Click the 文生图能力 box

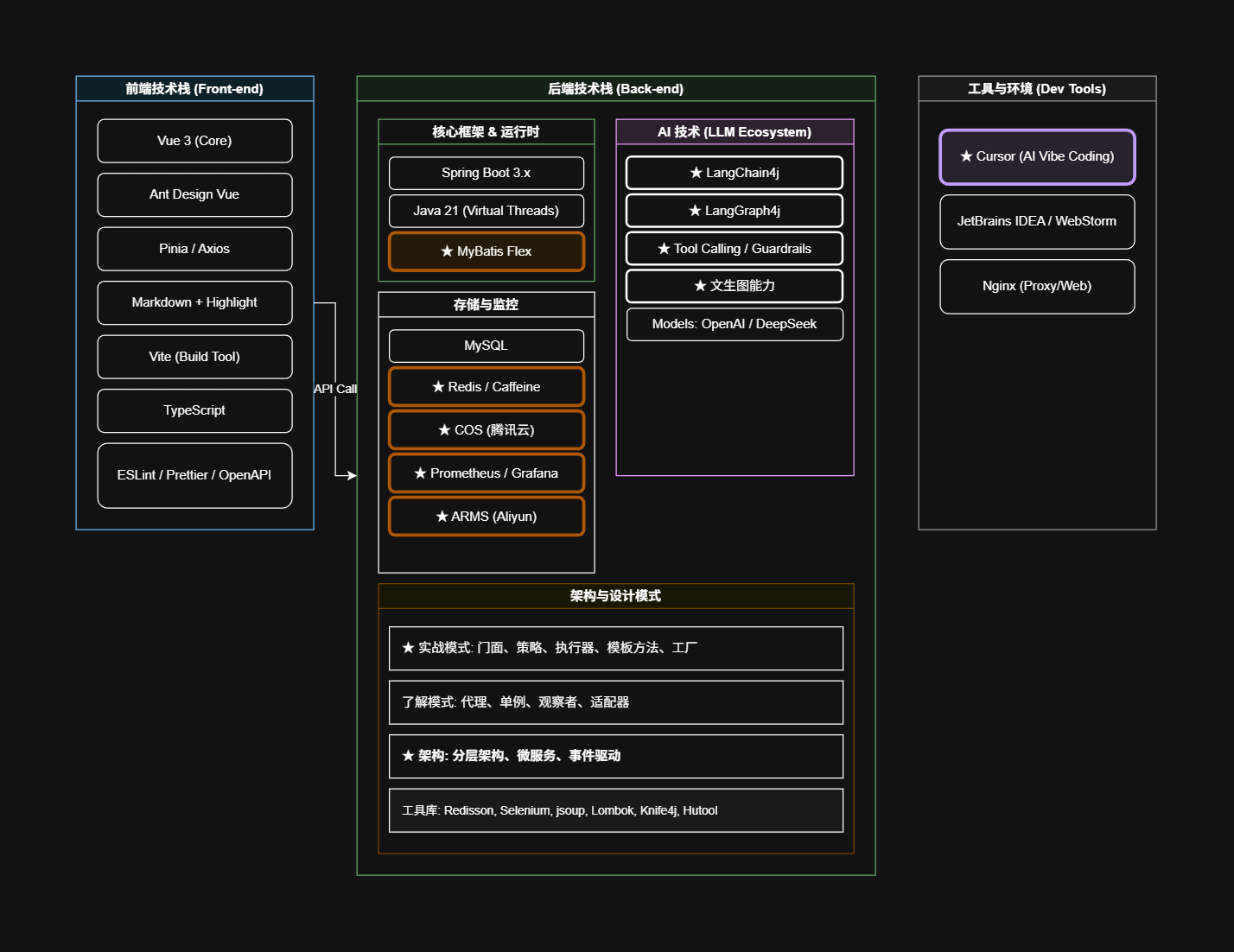[735, 286]
